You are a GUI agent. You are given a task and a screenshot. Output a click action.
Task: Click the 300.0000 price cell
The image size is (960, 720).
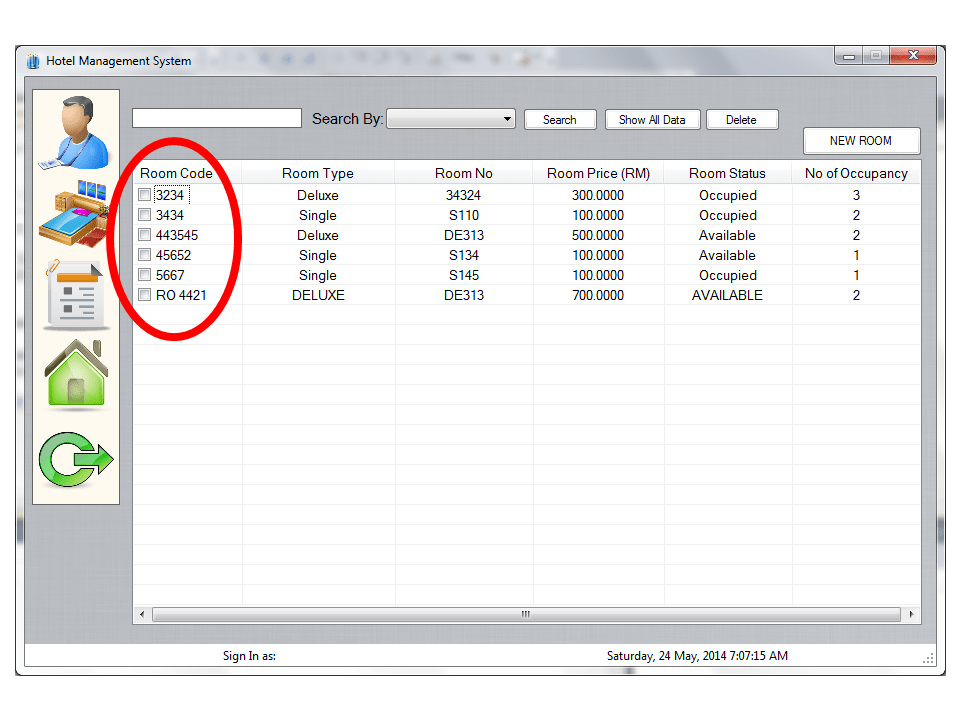598,195
